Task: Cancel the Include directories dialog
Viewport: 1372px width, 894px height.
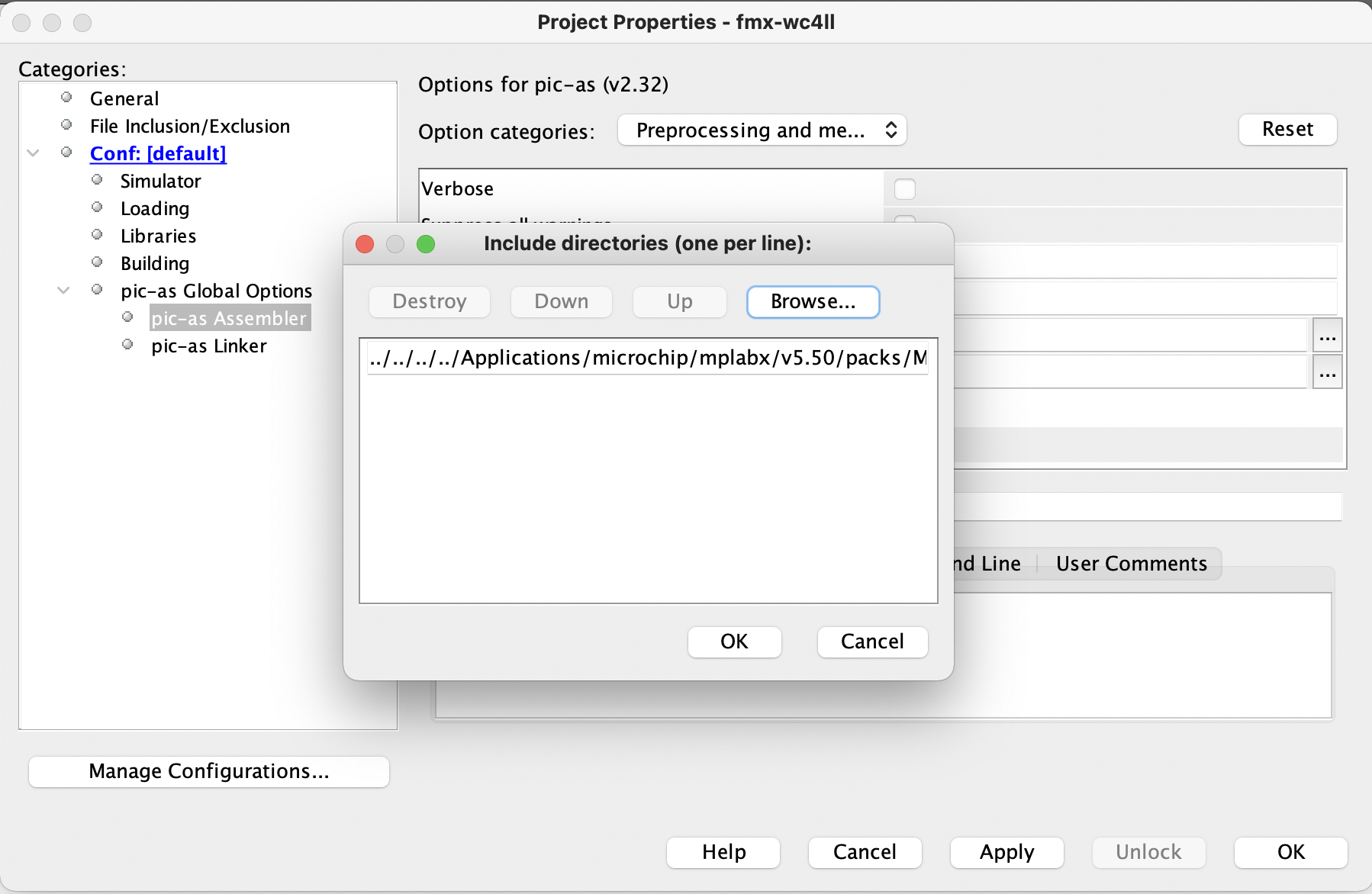Action: (x=871, y=642)
